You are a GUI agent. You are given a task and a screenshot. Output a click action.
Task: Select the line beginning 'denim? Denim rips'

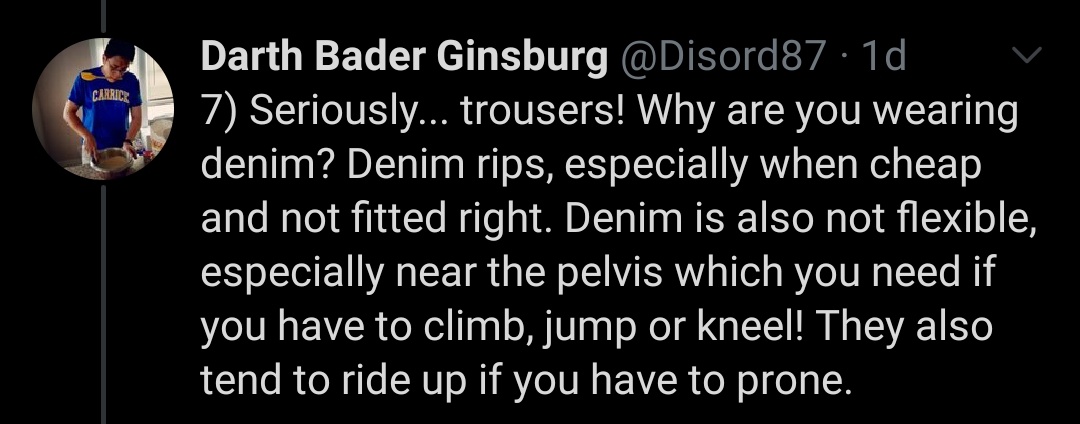590,165
